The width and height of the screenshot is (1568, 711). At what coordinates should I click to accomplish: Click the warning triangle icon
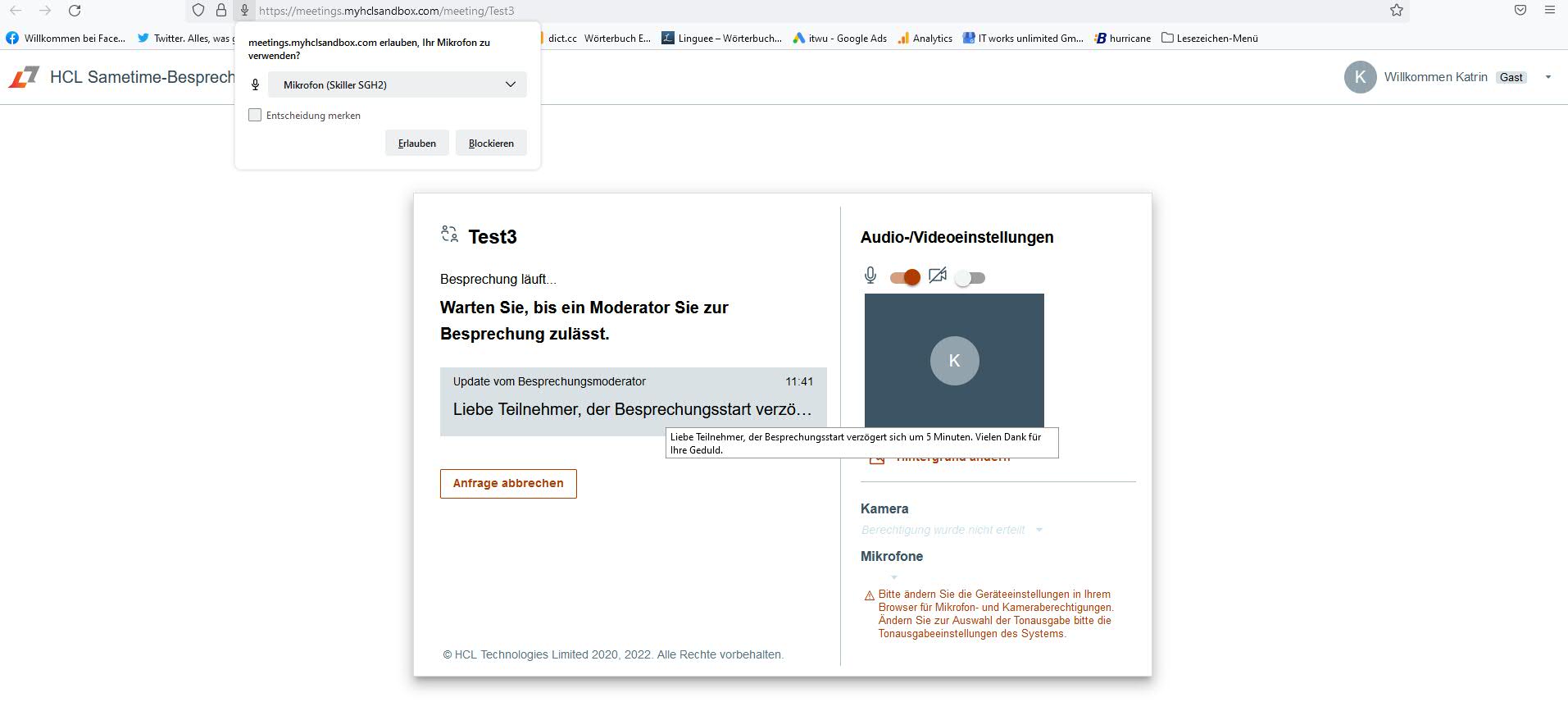869,596
